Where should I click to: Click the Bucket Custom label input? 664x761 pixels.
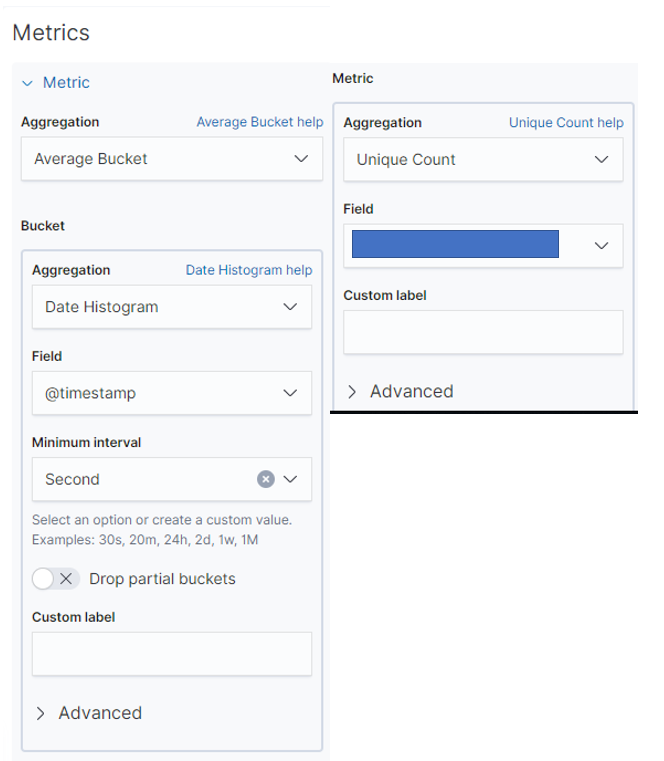coord(171,653)
